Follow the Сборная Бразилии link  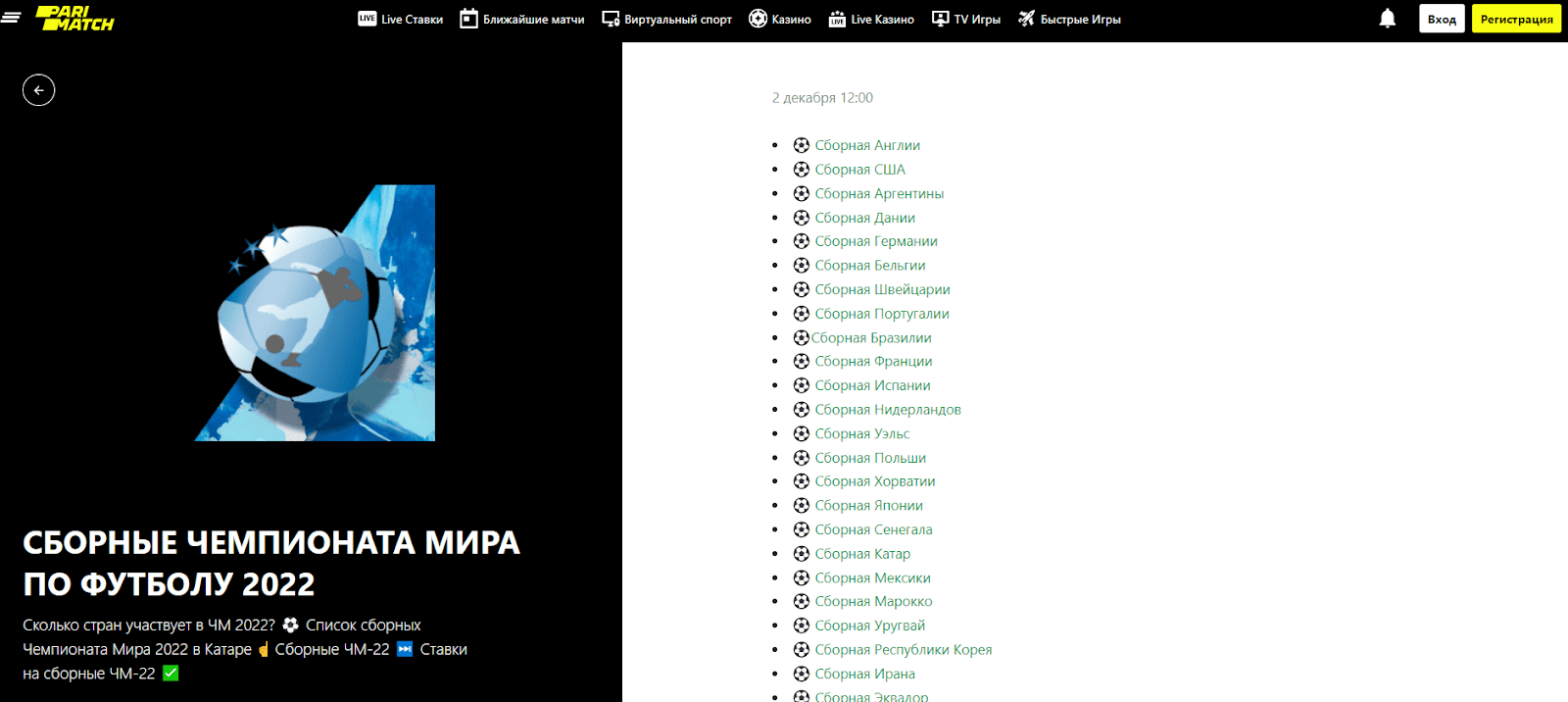[870, 338]
